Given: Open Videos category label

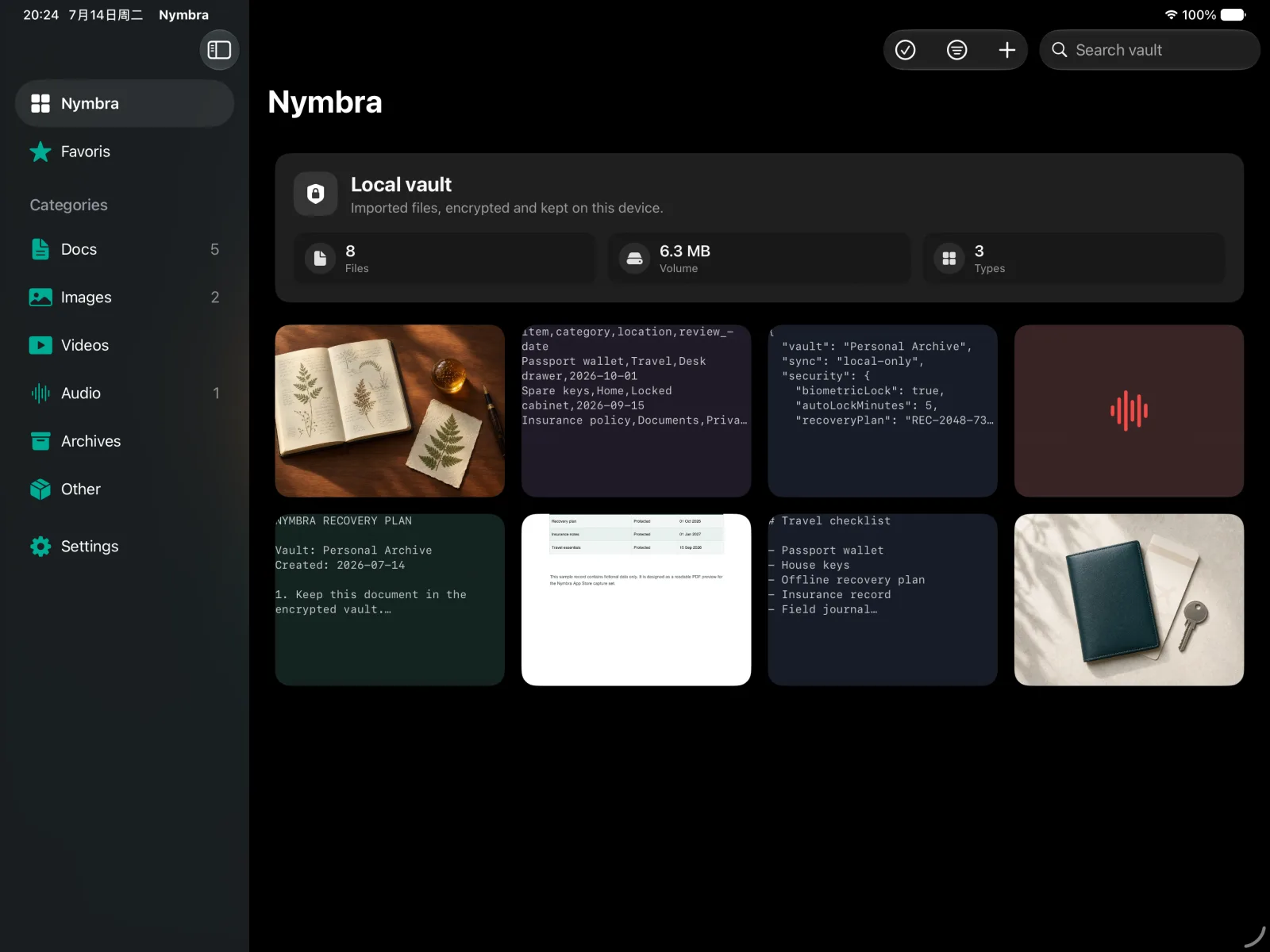Looking at the screenshot, I should 85,345.
